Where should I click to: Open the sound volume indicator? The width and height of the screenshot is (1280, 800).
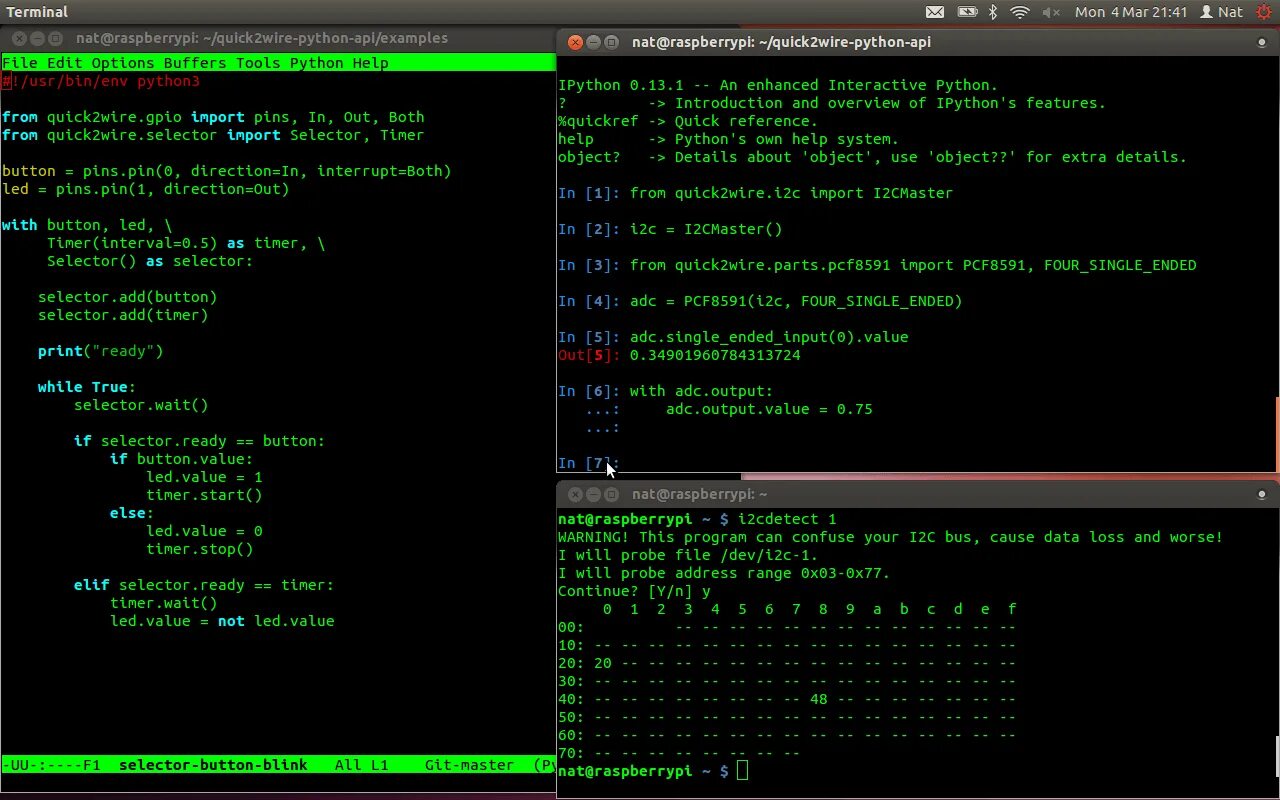[1050, 12]
